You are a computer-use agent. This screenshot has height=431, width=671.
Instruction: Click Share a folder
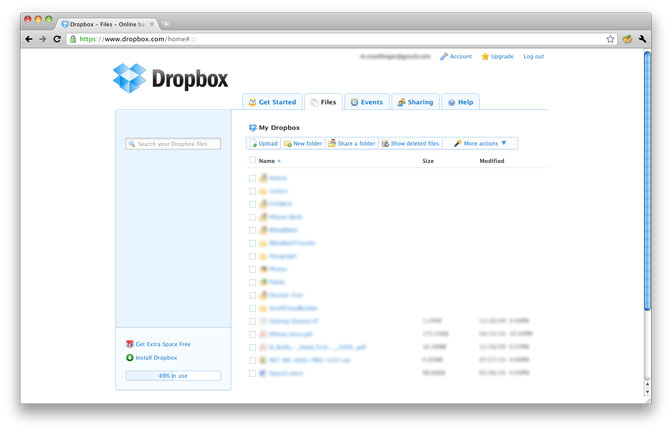(352, 143)
